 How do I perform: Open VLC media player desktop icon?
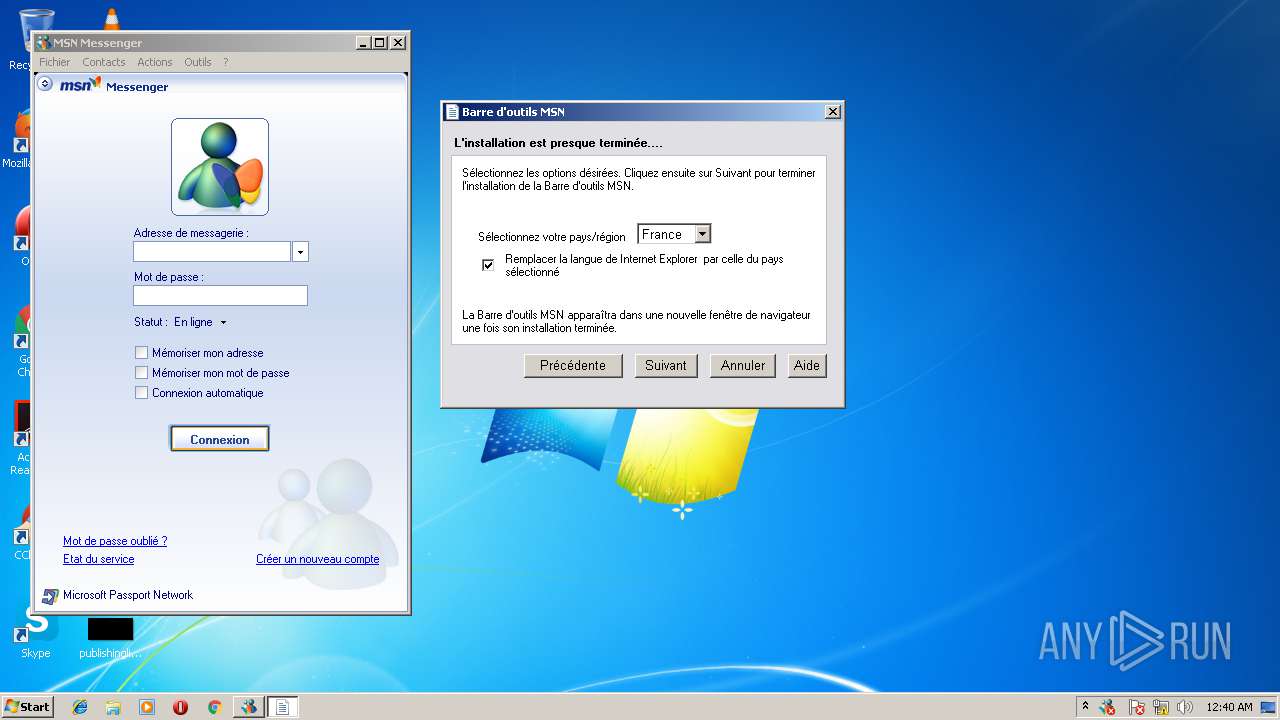coord(111,18)
